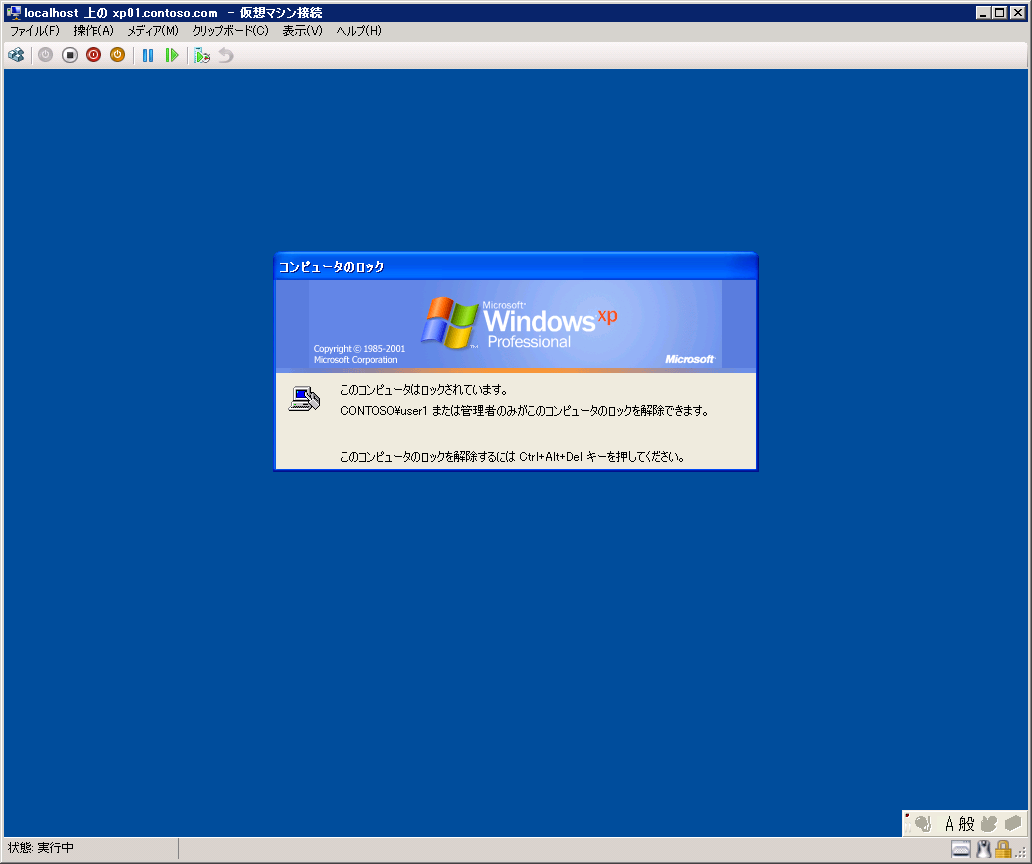Toggle pause on the virtual machine

148,55
